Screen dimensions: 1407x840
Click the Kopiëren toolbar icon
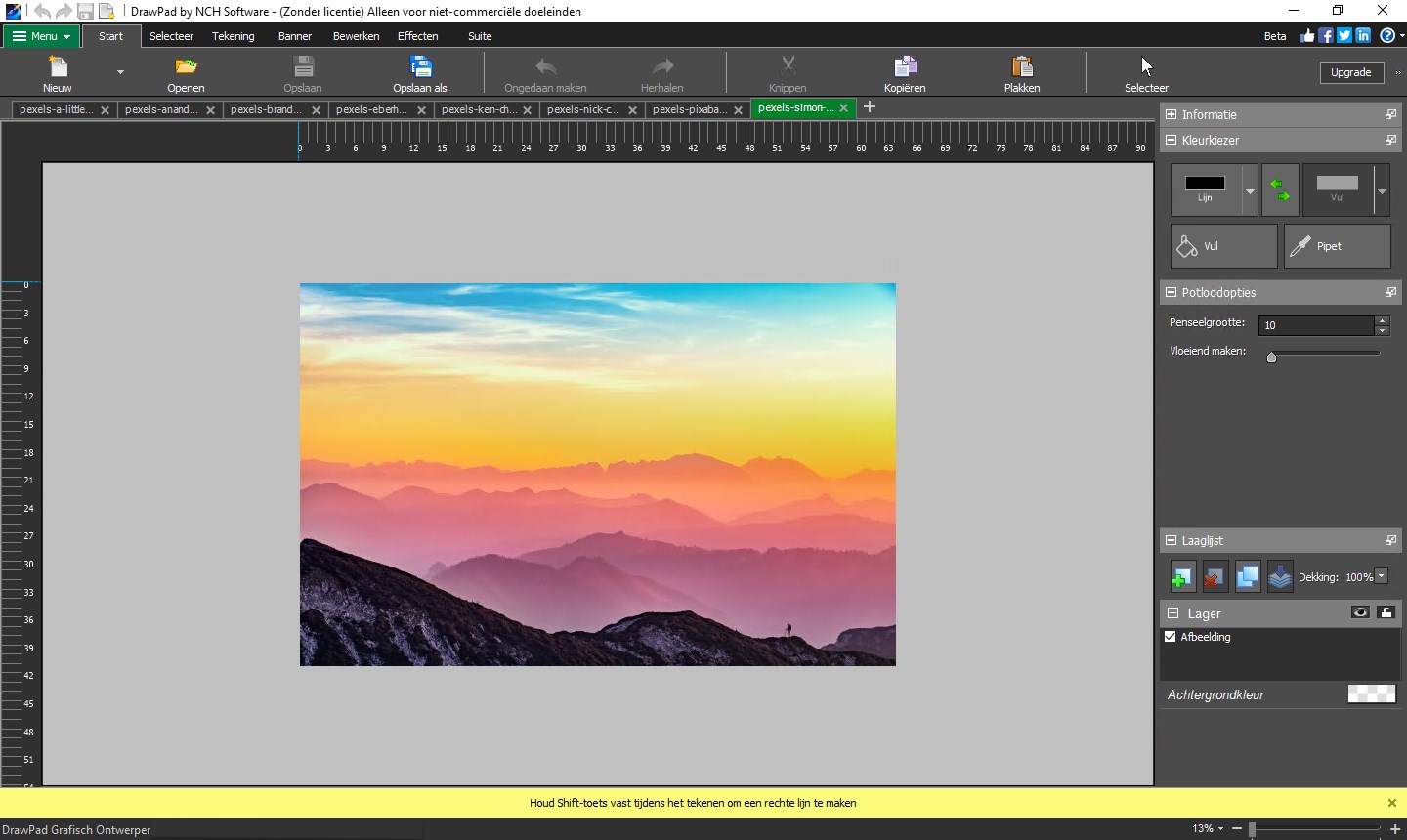[x=905, y=67]
